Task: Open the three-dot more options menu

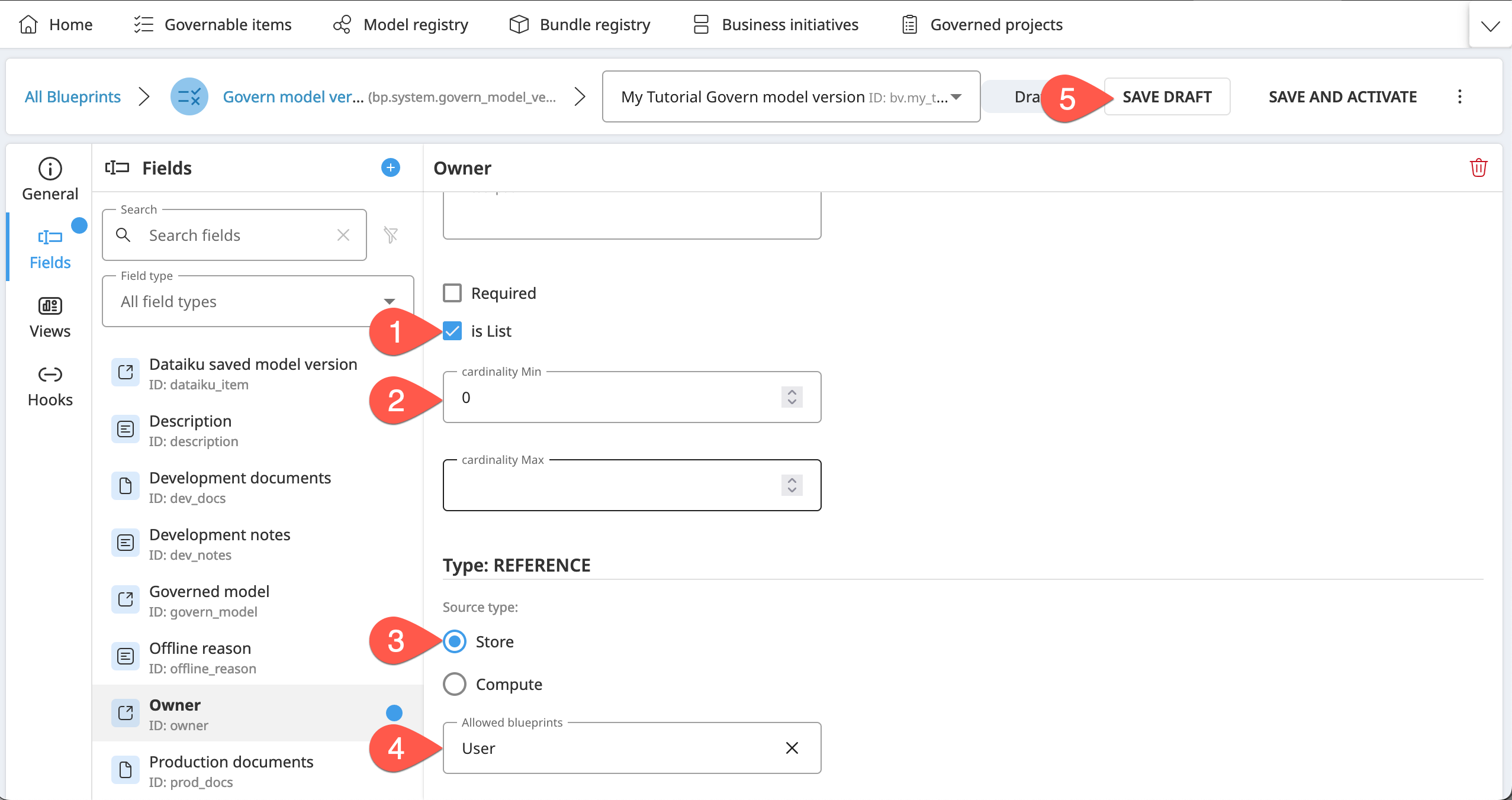Action: click(1460, 96)
